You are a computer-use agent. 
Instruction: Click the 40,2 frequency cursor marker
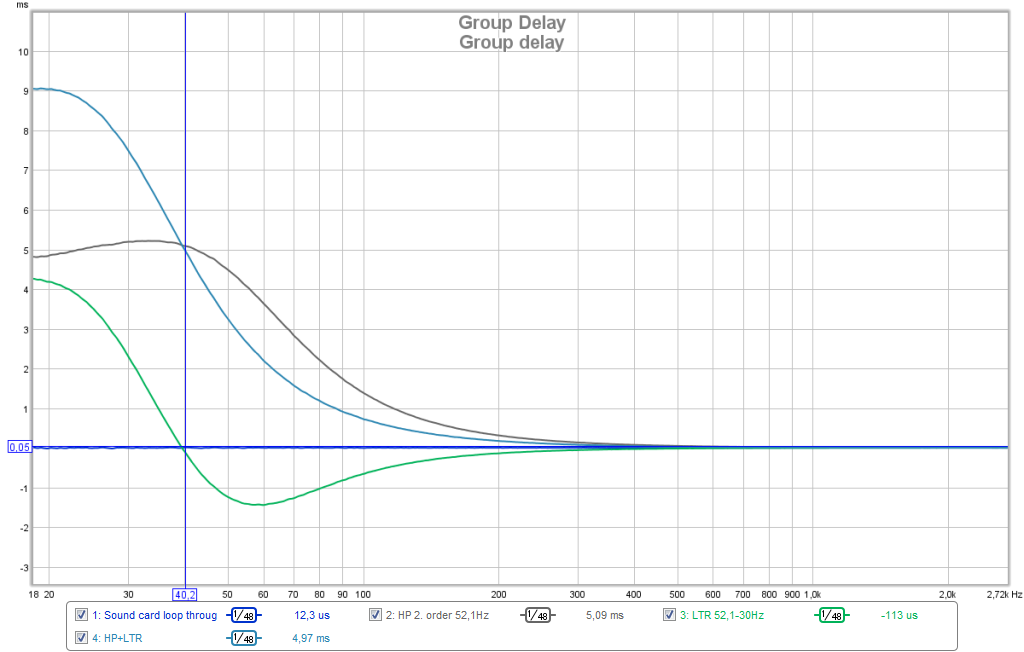pyautogui.click(x=185, y=595)
